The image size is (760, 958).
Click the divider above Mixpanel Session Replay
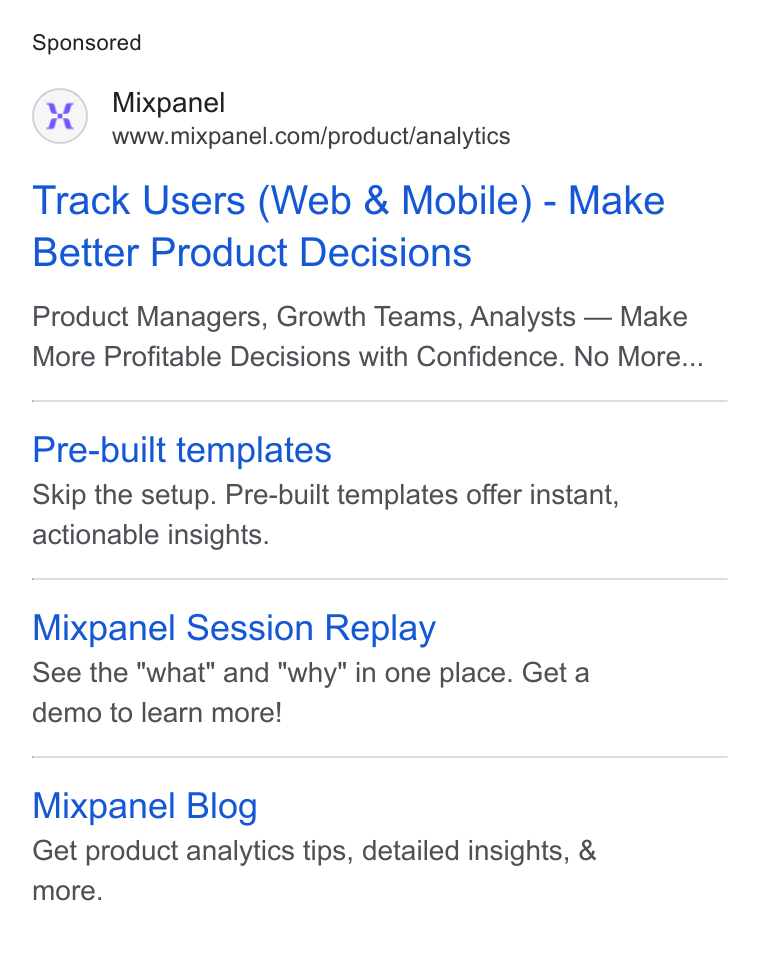pos(379,579)
